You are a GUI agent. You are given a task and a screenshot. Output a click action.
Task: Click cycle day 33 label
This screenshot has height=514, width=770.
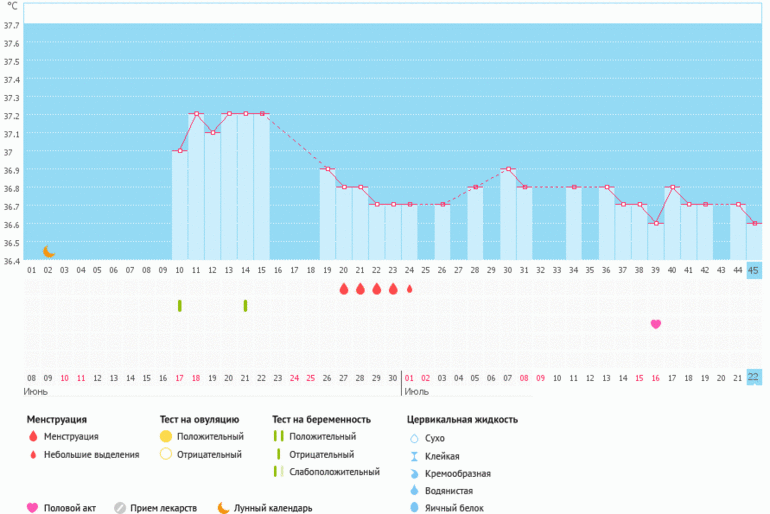click(557, 270)
